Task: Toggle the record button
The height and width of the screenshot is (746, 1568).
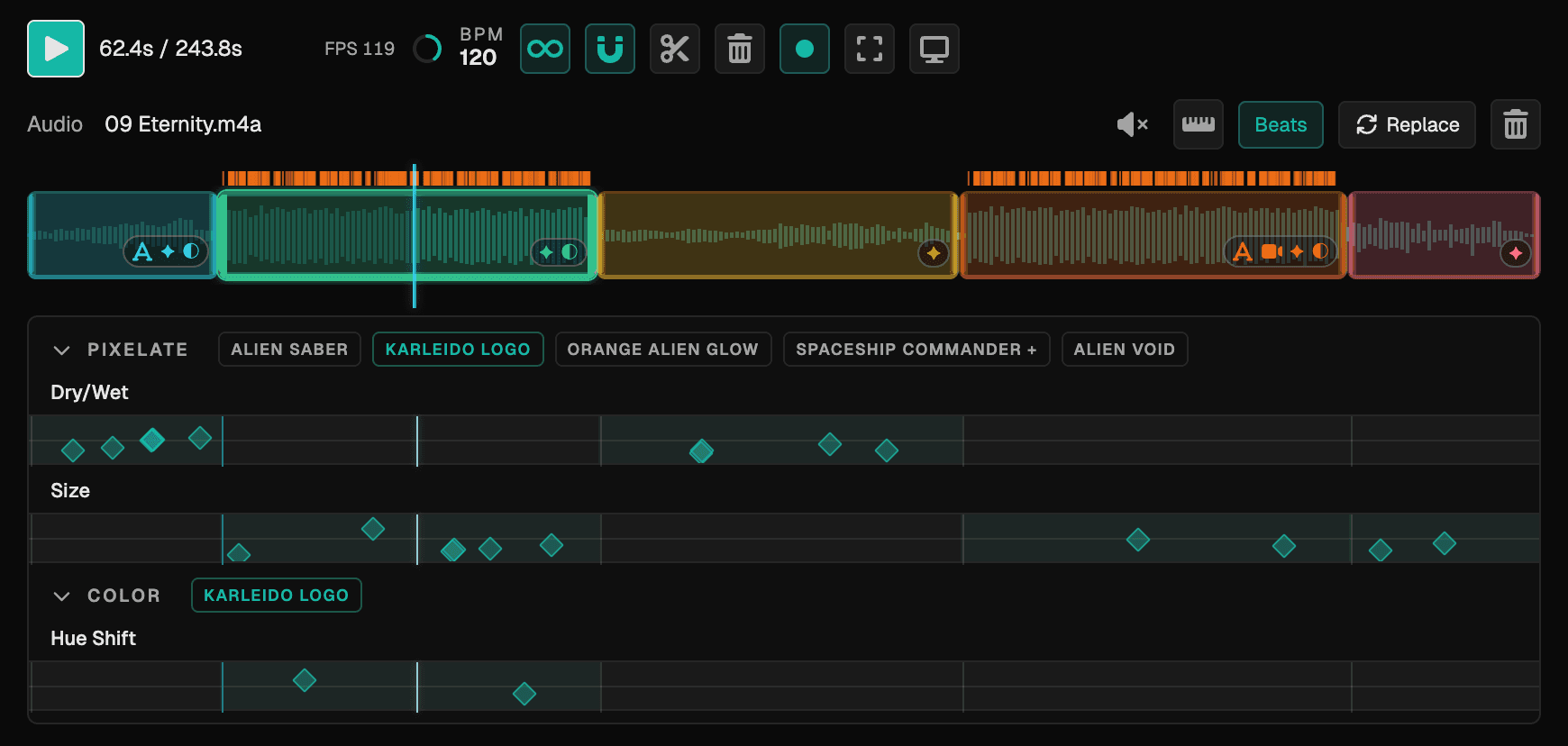Action: pyautogui.click(x=805, y=49)
